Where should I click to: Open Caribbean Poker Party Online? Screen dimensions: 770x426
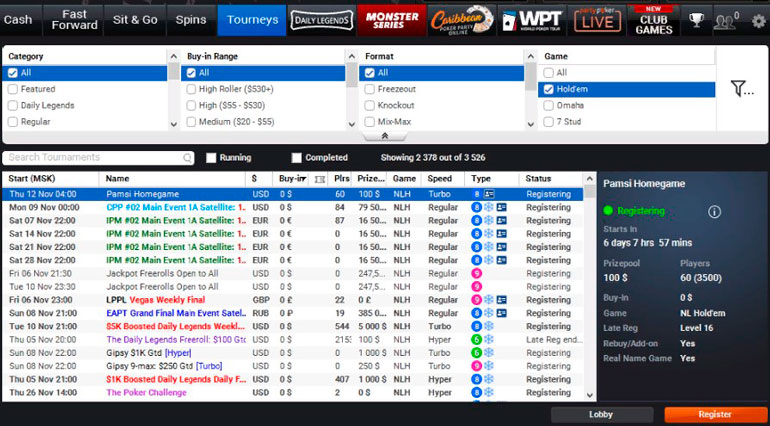(462, 19)
